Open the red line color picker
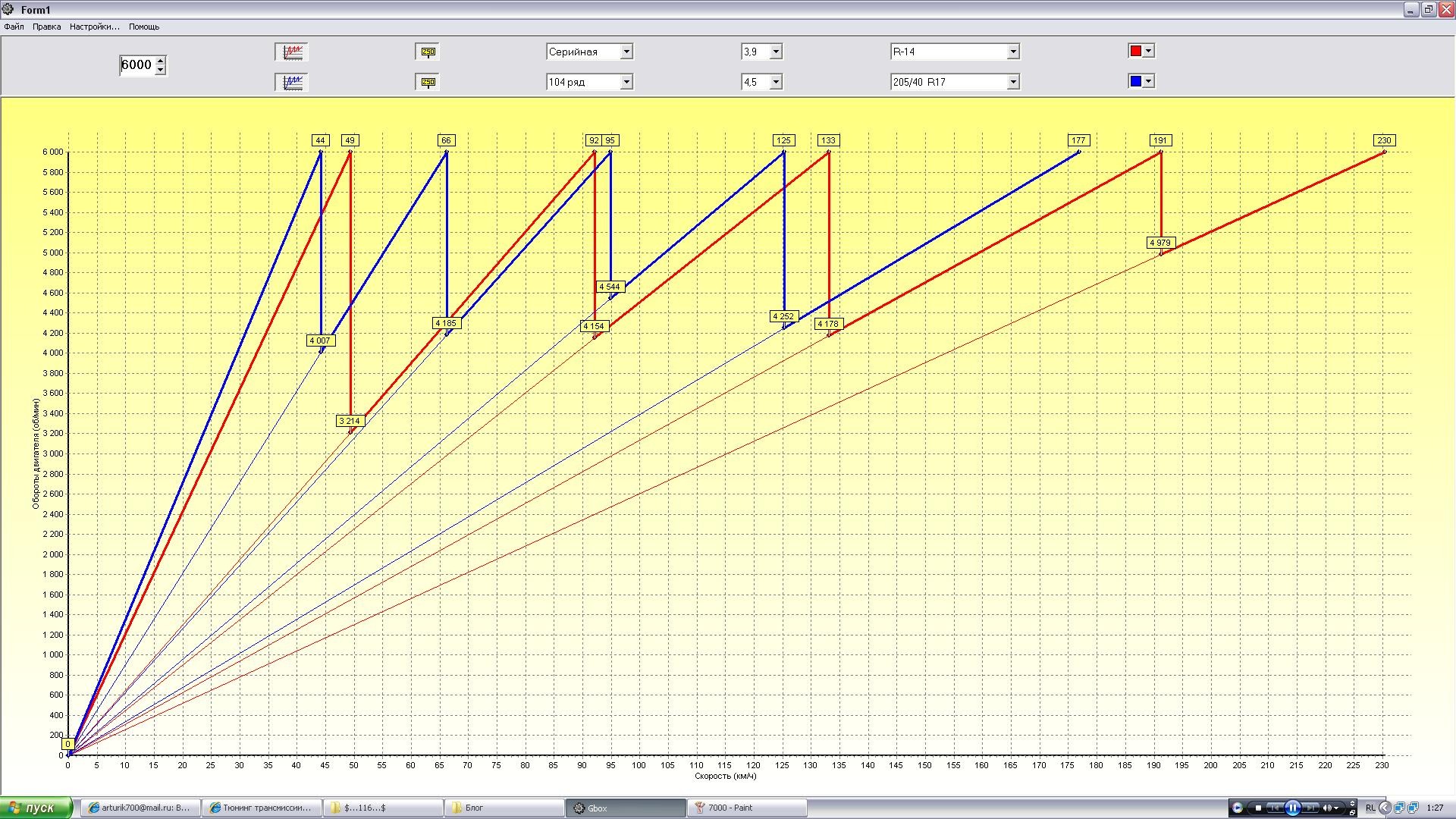The height and width of the screenshot is (819, 1456). point(1148,51)
